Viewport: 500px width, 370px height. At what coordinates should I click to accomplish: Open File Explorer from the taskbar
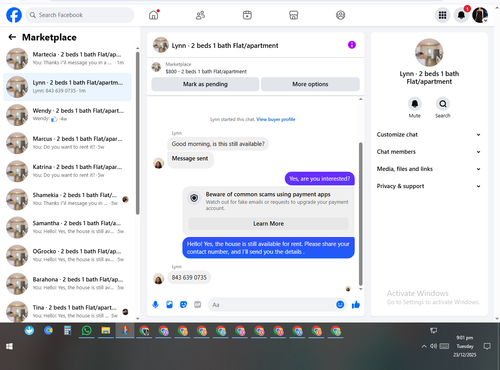[x=106, y=331]
